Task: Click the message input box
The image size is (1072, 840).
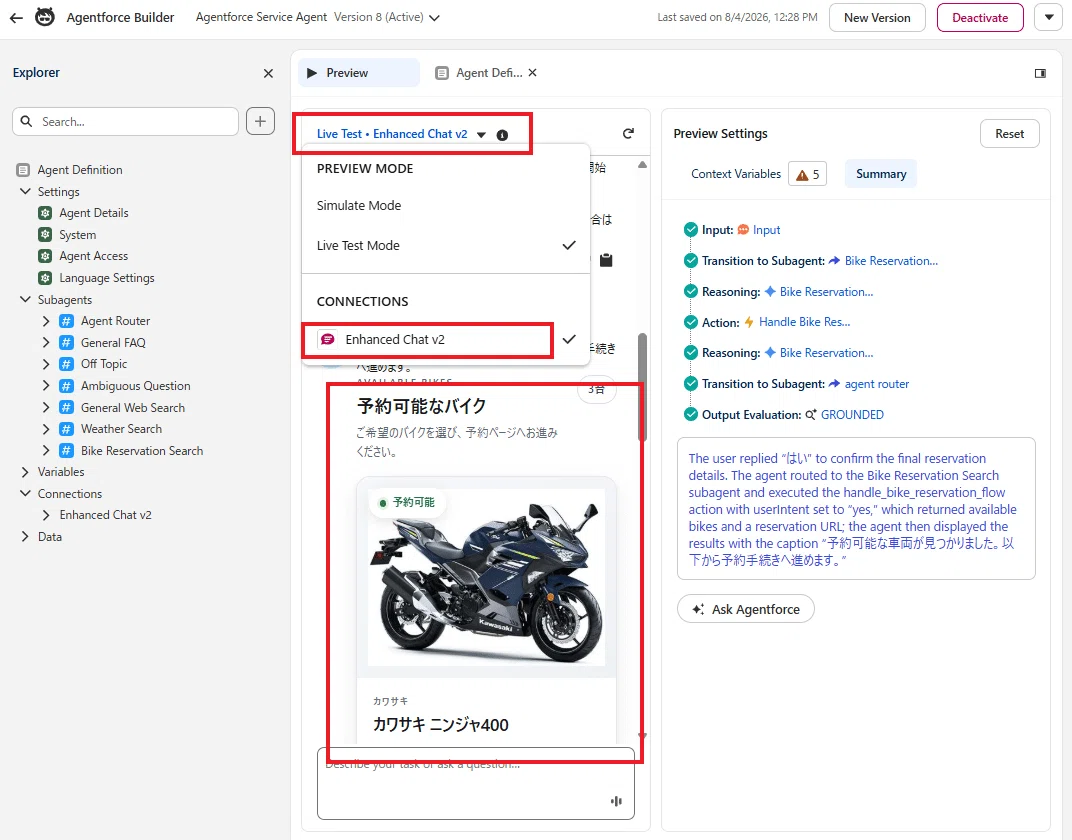Action: pyautogui.click(x=475, y=783)
